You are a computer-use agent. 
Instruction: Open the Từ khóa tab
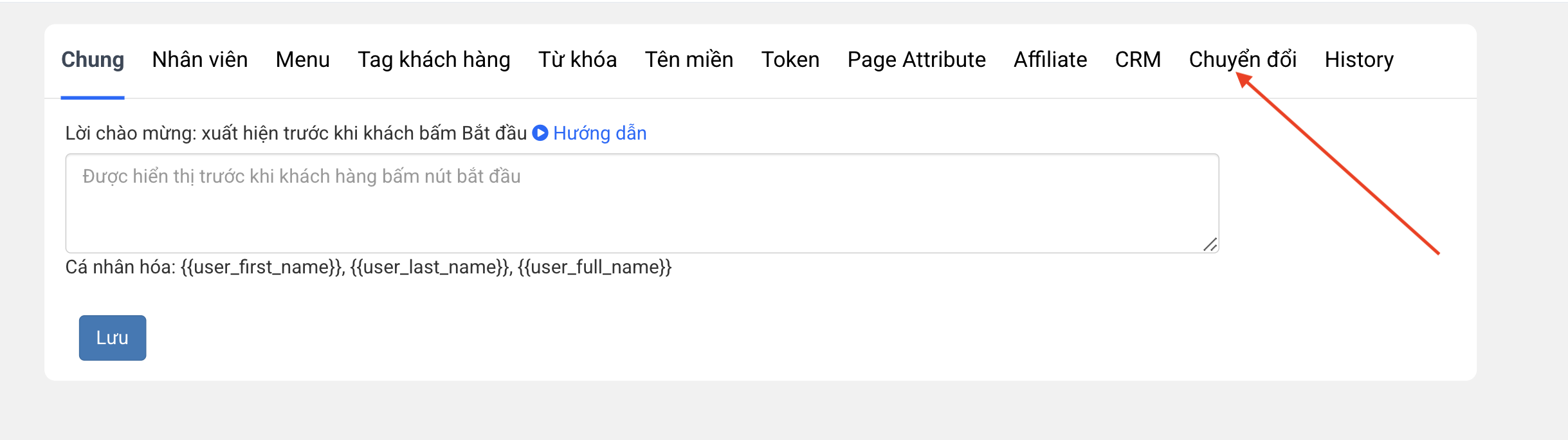pos(577,60)
